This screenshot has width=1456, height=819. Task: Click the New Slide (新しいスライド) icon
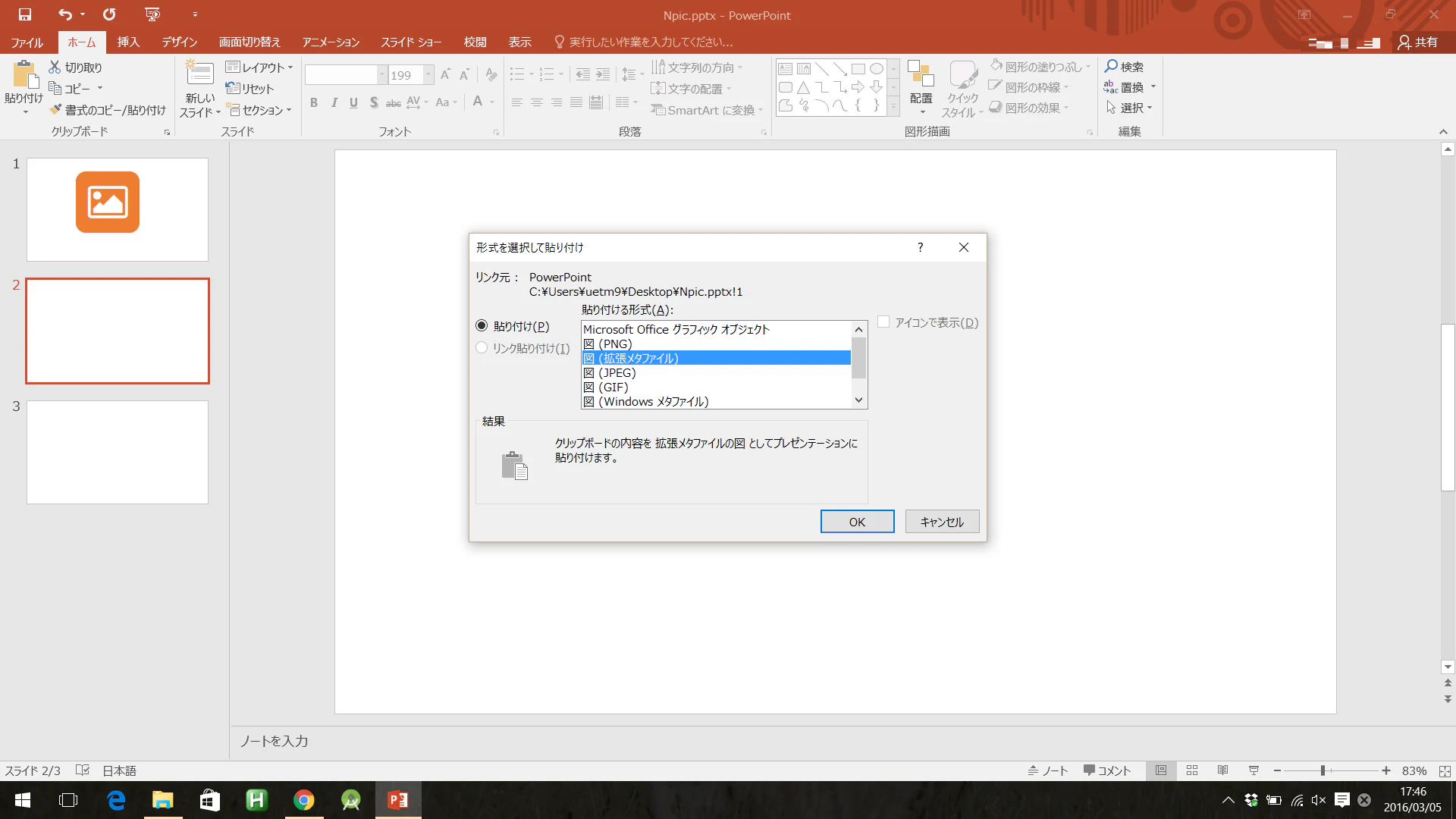pyautogui.click(x=199, y=74)
